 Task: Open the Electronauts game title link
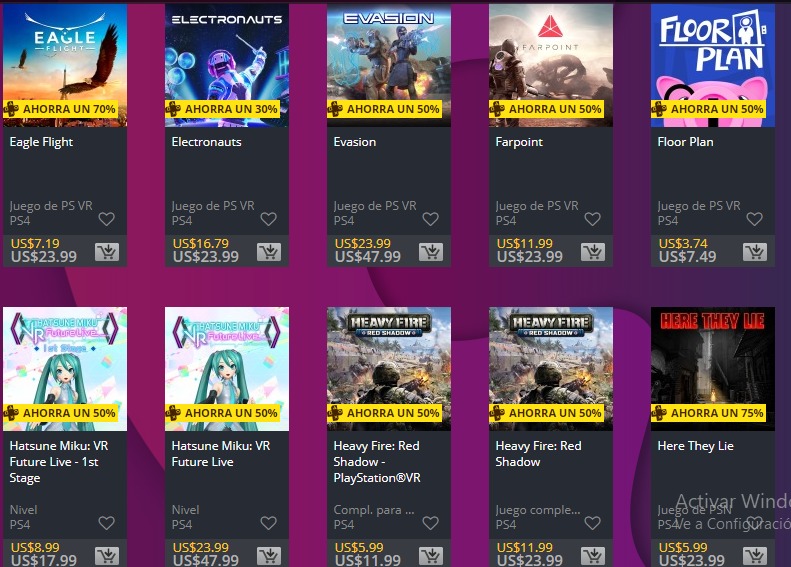tap(206, 142)
